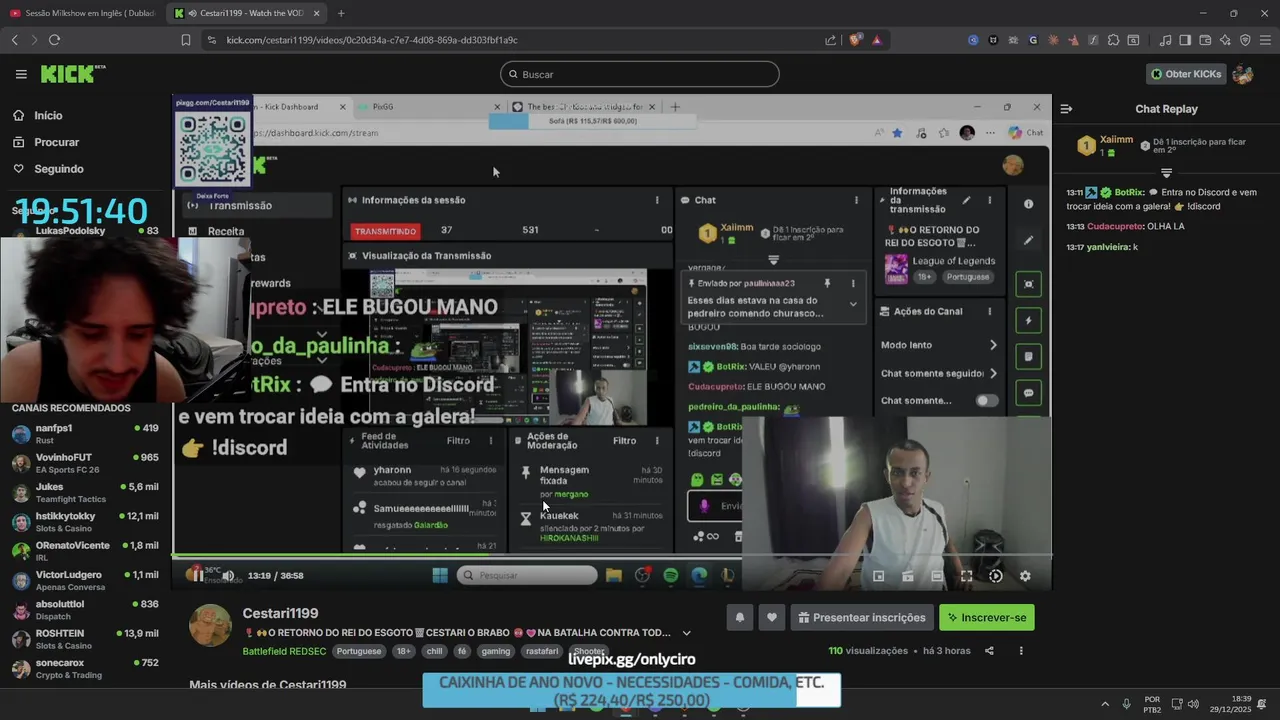Click the share icon below the video
The height and width of the screenshot is (720, 1280).
tap(989, 651)
